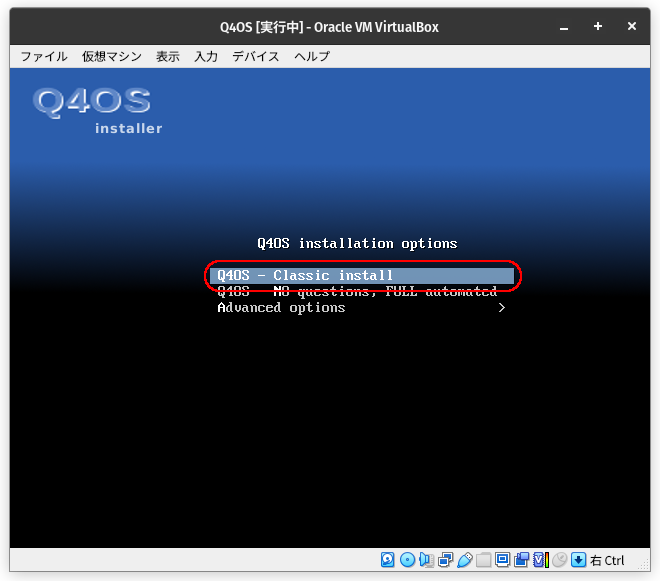Viewport: 660px width, 581px height.
Task: Open the 入力 menu
Action: coord(206,56)
